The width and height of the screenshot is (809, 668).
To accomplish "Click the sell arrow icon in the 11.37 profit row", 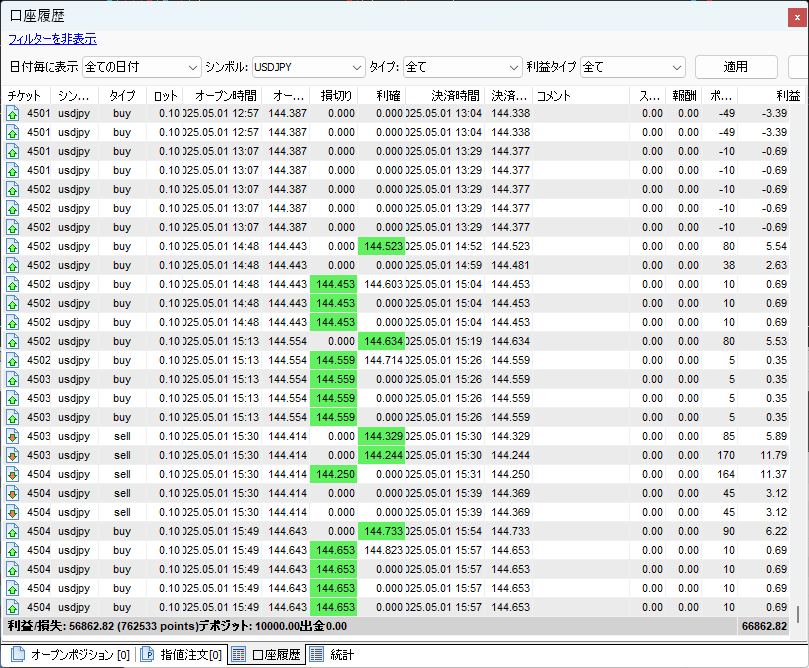I will click(12, 475).
